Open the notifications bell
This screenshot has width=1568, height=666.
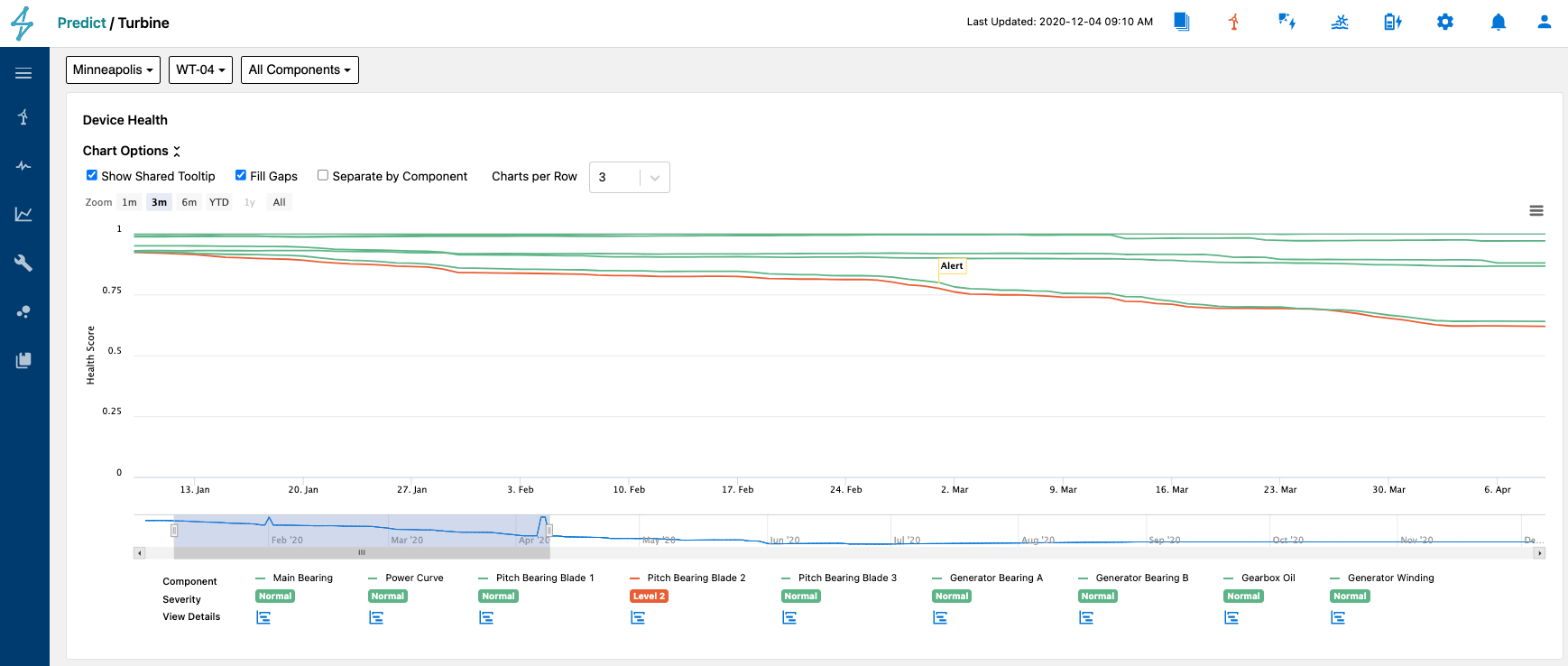(x=1499, y=22)
